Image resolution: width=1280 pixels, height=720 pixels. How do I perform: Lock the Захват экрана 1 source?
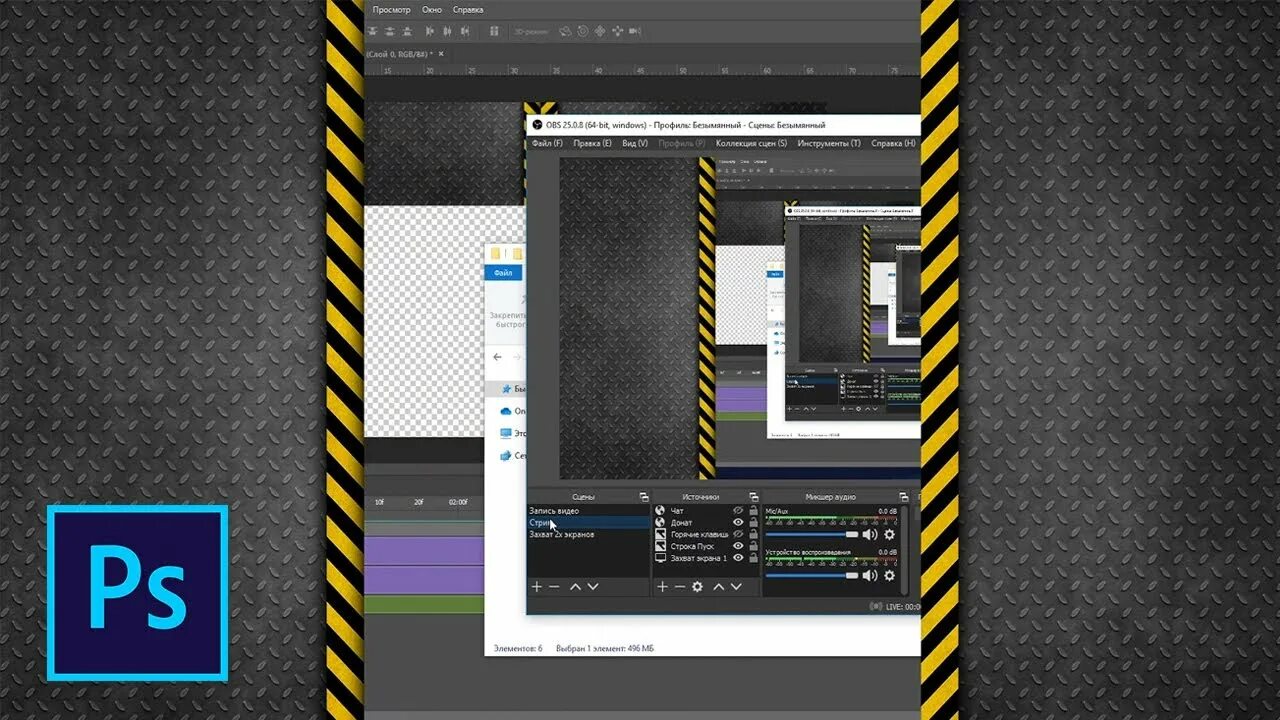point(752,559)
